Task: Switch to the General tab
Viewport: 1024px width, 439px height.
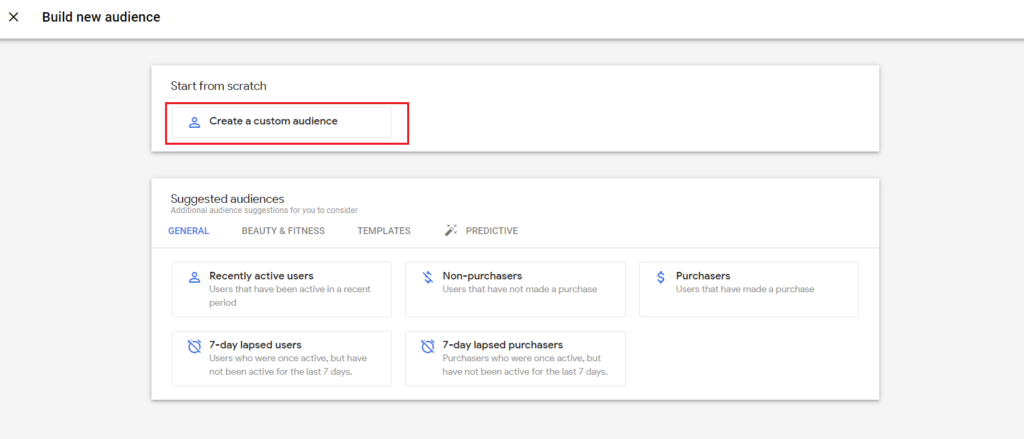Action: 189,231
